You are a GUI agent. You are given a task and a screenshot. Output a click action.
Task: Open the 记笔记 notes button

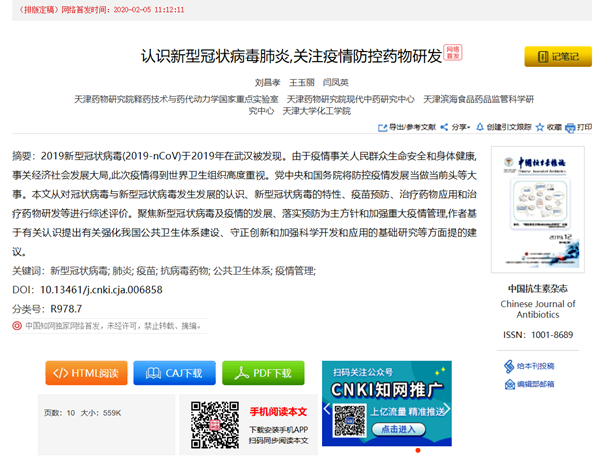[555, 57]
